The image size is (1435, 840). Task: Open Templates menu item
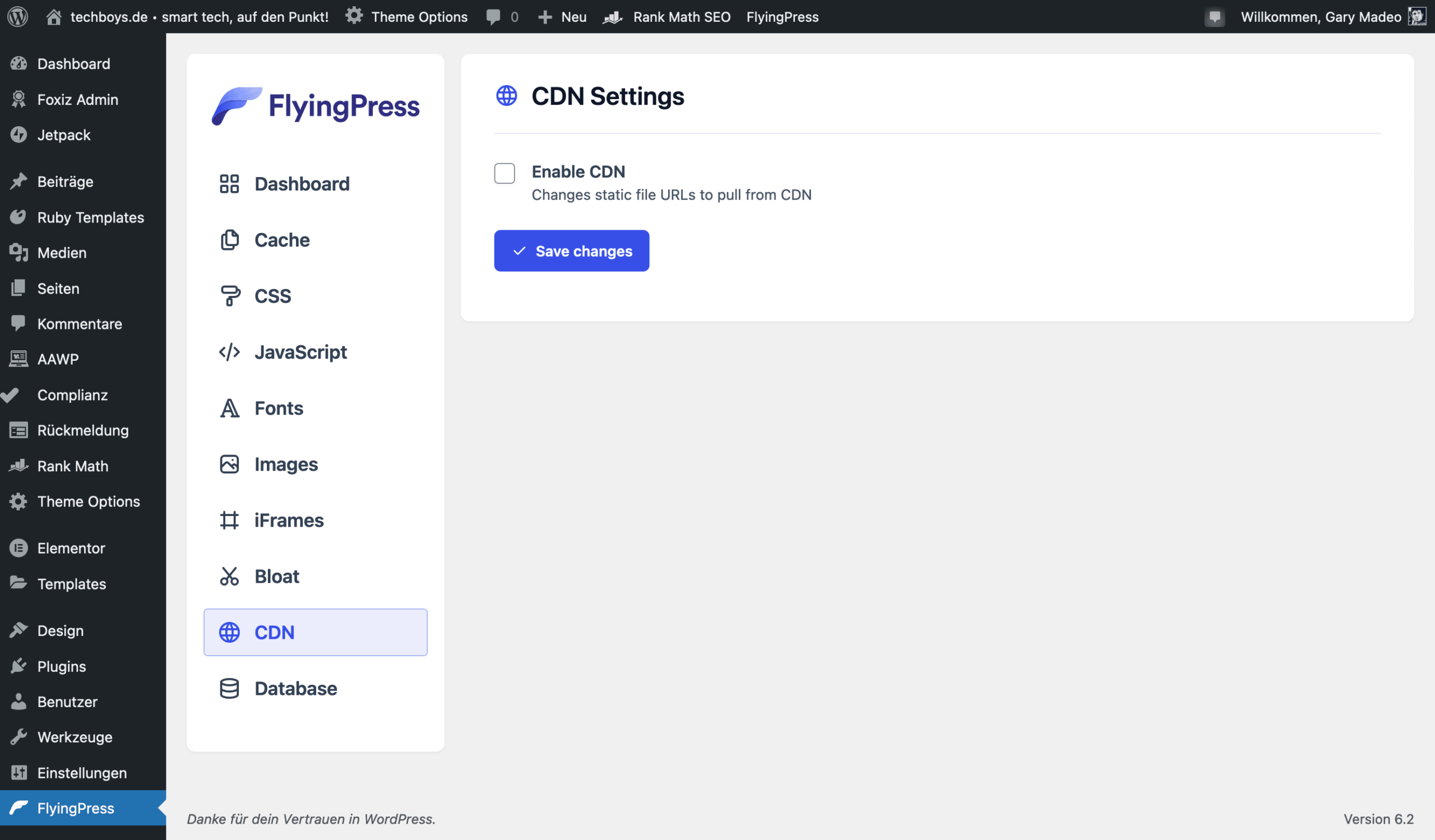click(83, 584)
